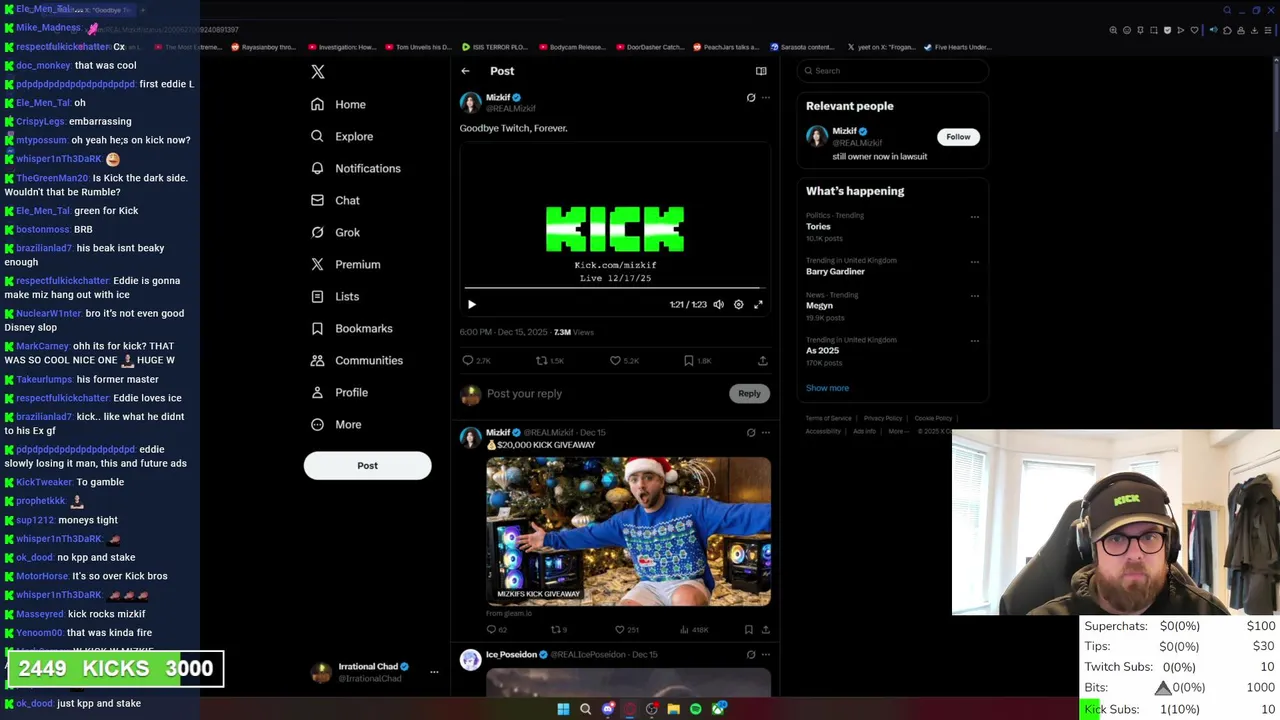Expand the video to fullscreen
The width and height of the screenshot is (1280, 720).
[758, 304]
